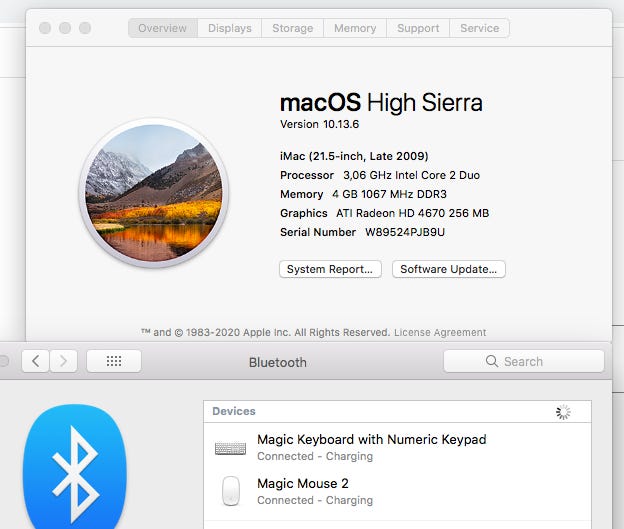Zoom the About This Mac window
The height and width of the screenshot is (529, 624).
(x=85, y=28)
